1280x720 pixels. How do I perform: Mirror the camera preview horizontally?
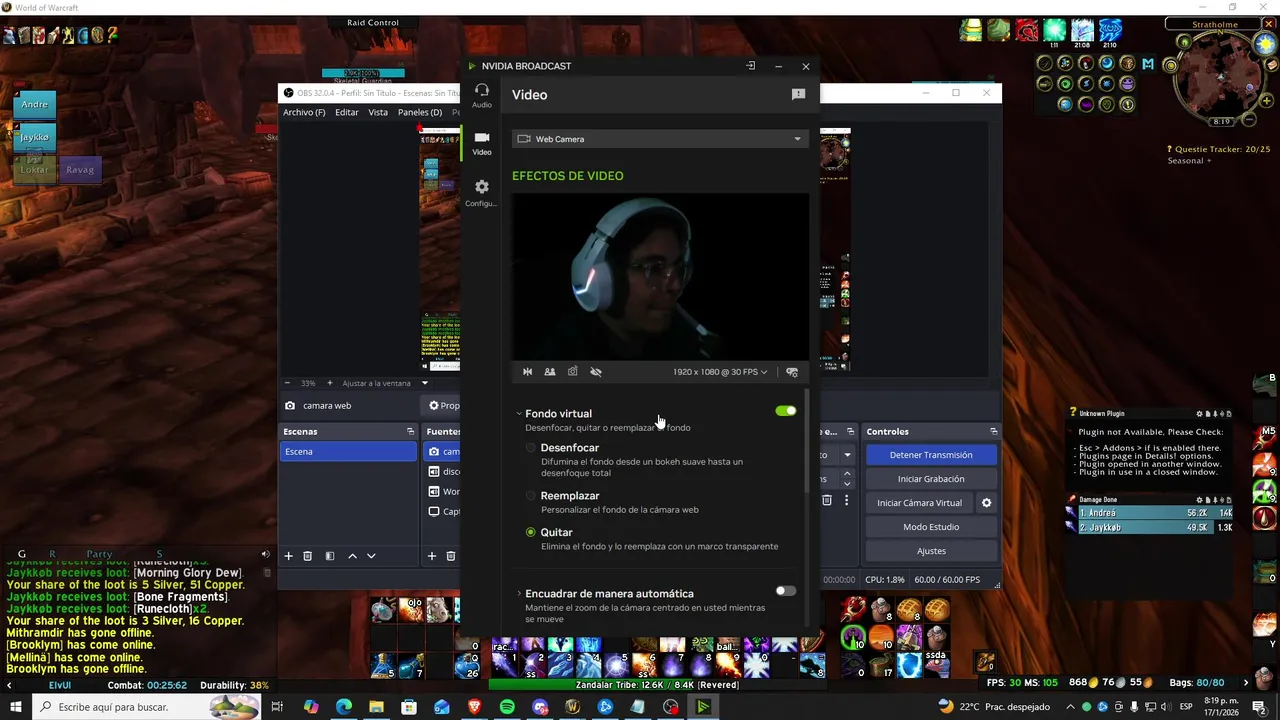click(x=527, y=372)
